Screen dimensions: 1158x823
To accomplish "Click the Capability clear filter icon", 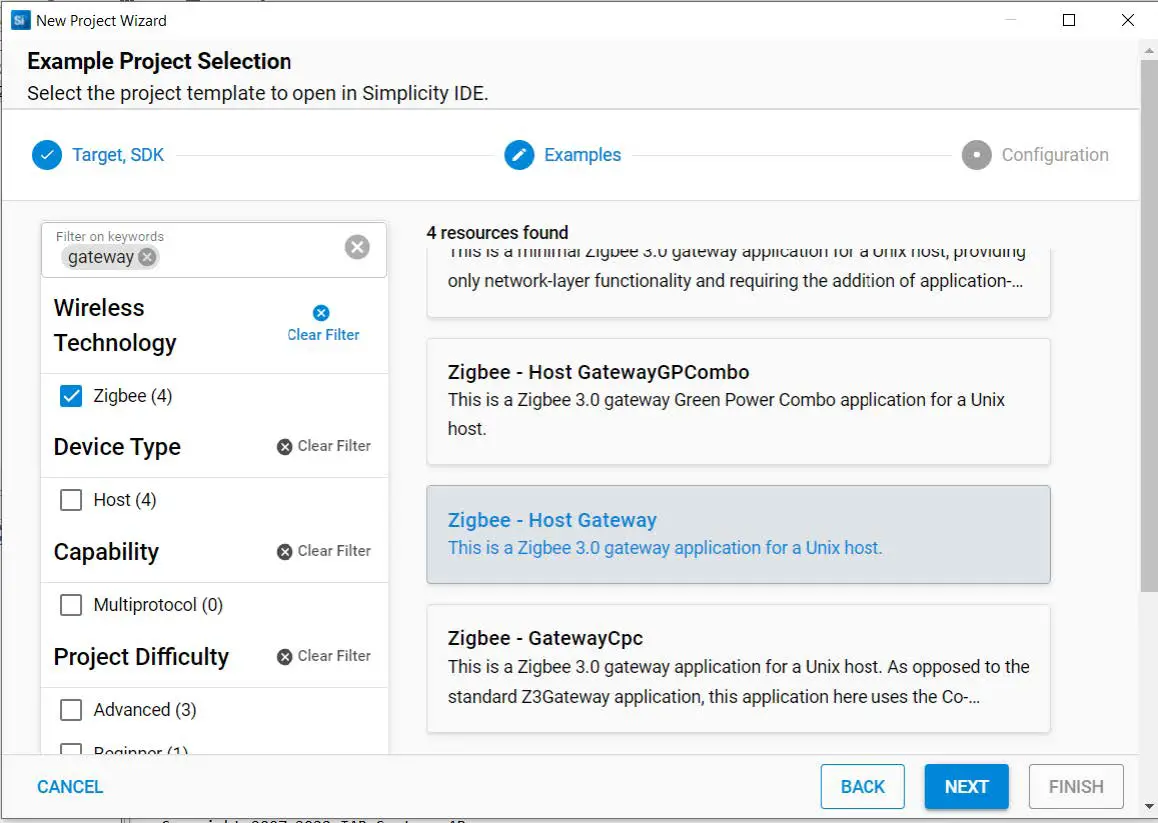I will [x=285, y=551].
